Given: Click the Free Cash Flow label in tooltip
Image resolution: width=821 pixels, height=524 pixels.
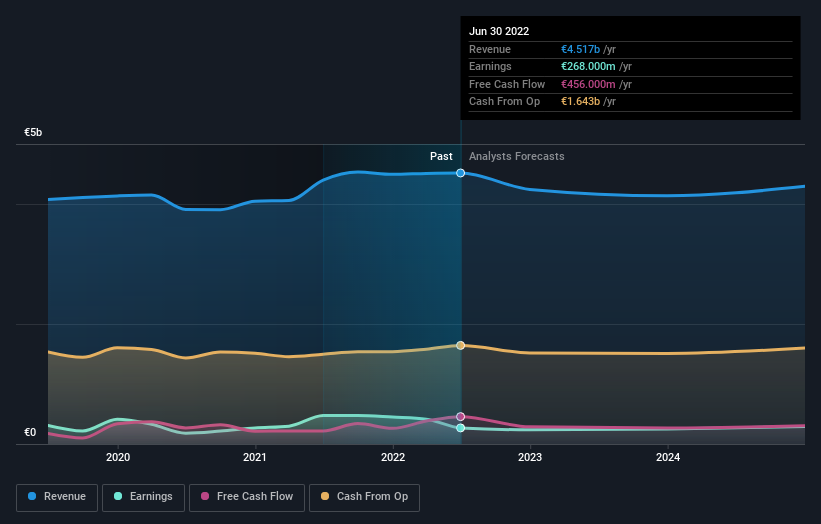Looking at the screenshot, I should (507, 84).
